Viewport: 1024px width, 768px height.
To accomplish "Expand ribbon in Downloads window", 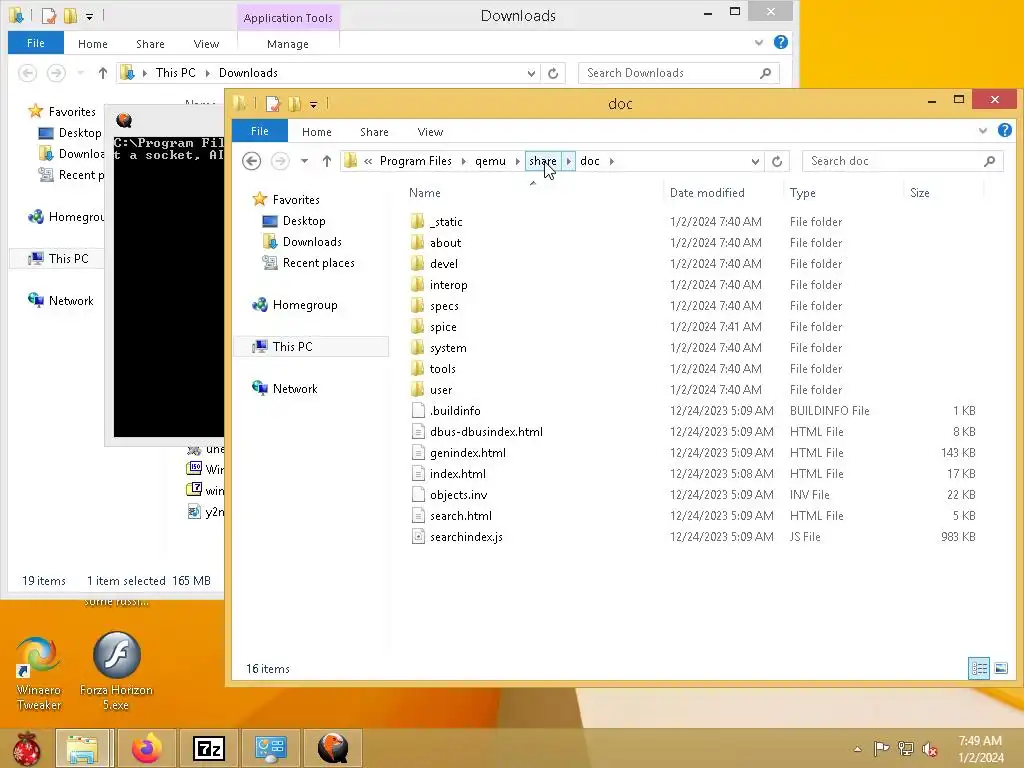I will [x=759, y=42].
